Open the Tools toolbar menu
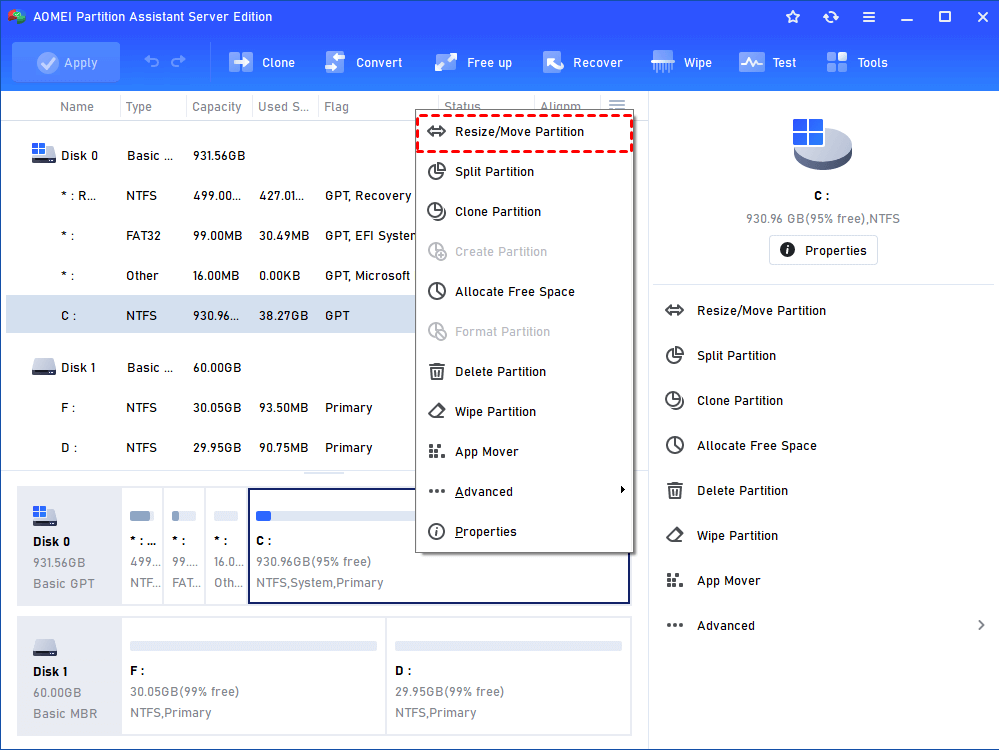 pyautogui.click(x=856, y=62)
